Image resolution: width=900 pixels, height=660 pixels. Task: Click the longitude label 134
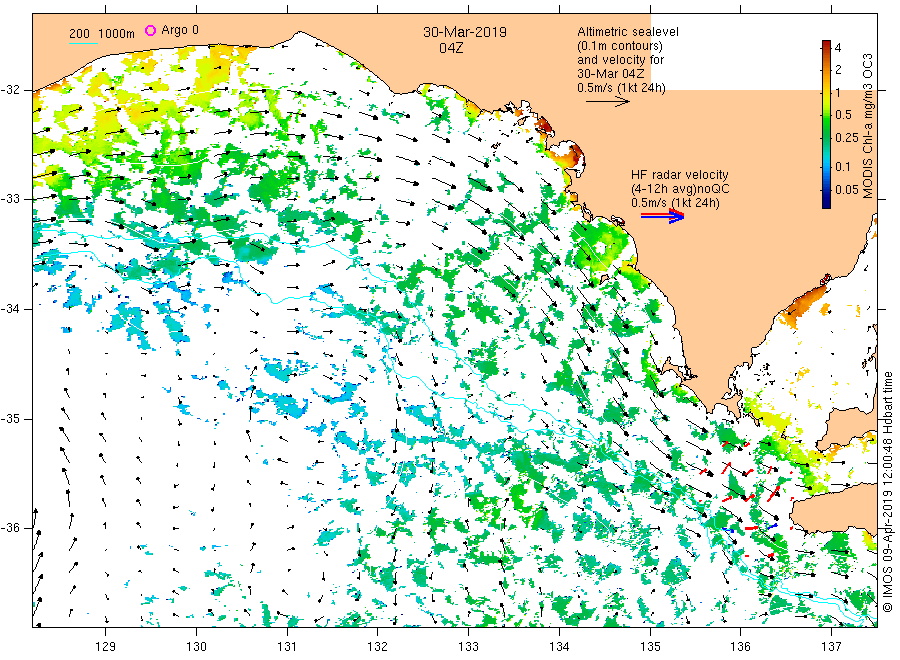(559, 647)
